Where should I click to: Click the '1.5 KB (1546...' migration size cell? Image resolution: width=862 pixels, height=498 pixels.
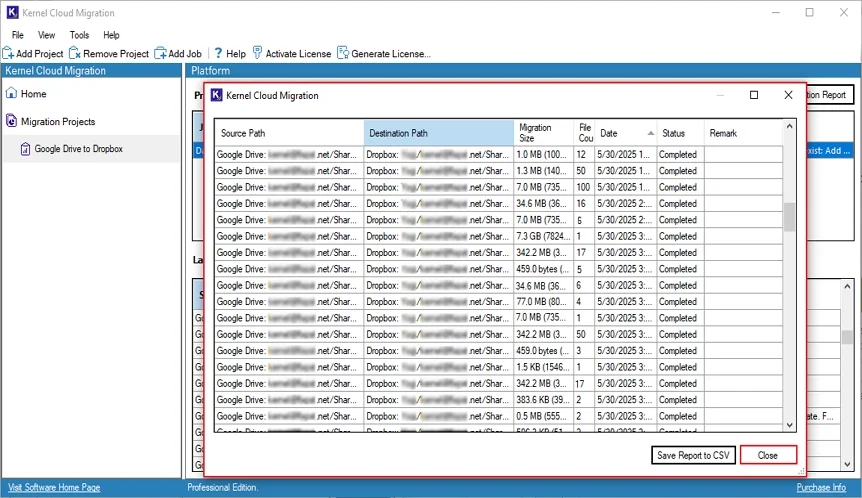(543, 367)
